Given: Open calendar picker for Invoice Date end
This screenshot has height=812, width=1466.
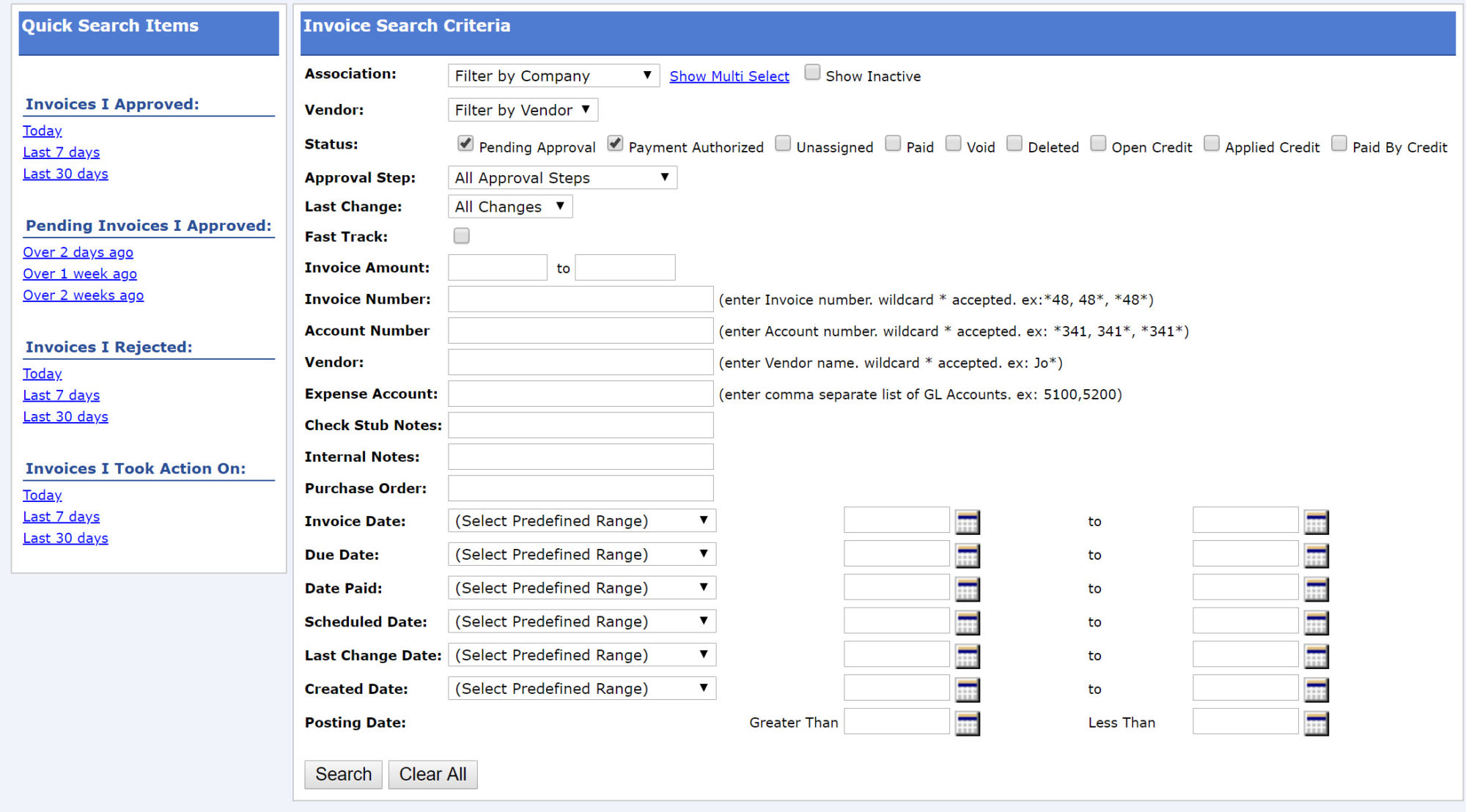Looking at the screenshot, I should point(1316,522).
